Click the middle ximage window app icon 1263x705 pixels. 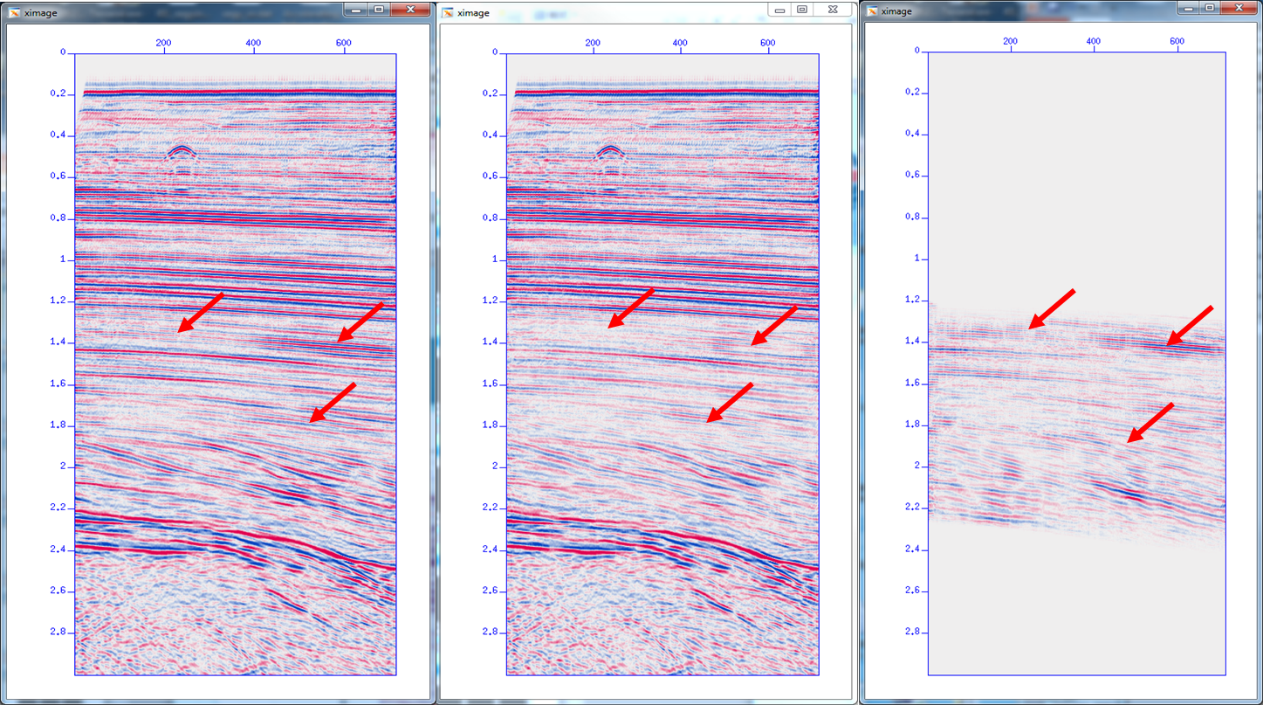point(447,13)
